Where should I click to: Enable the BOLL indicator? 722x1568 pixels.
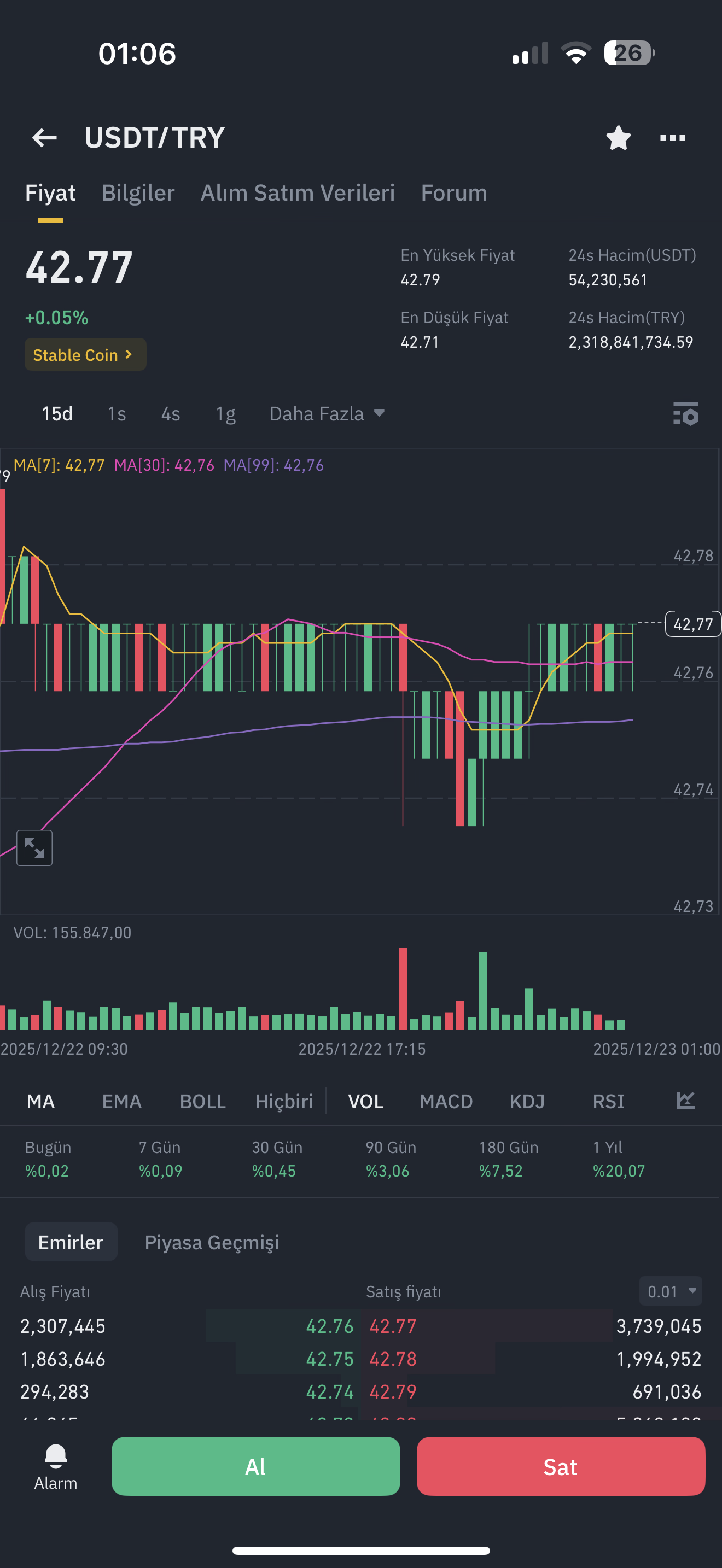pos(203,1101)
